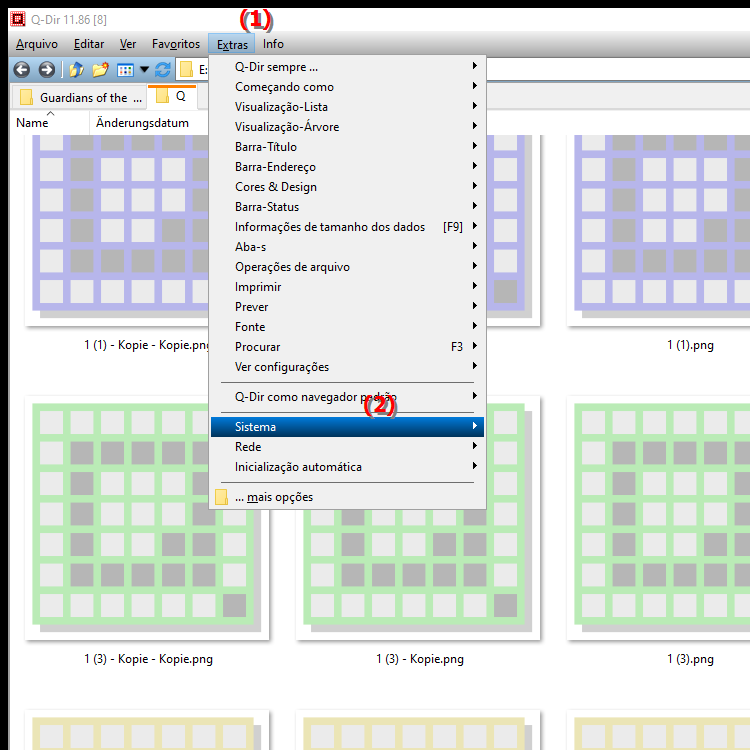Viewport: 750px width, 750px height.
Task: Click the folder up-level icon
Action: pos(77,70)
